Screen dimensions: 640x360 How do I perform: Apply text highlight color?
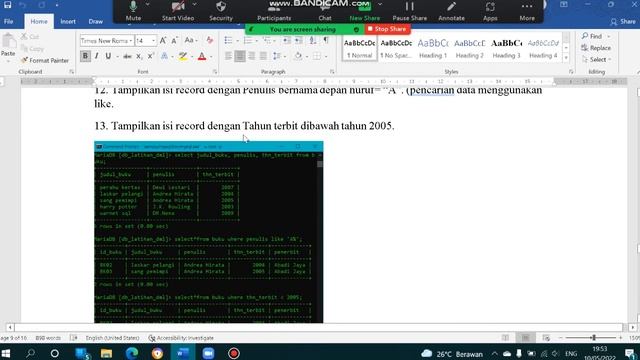pos(183,56)
